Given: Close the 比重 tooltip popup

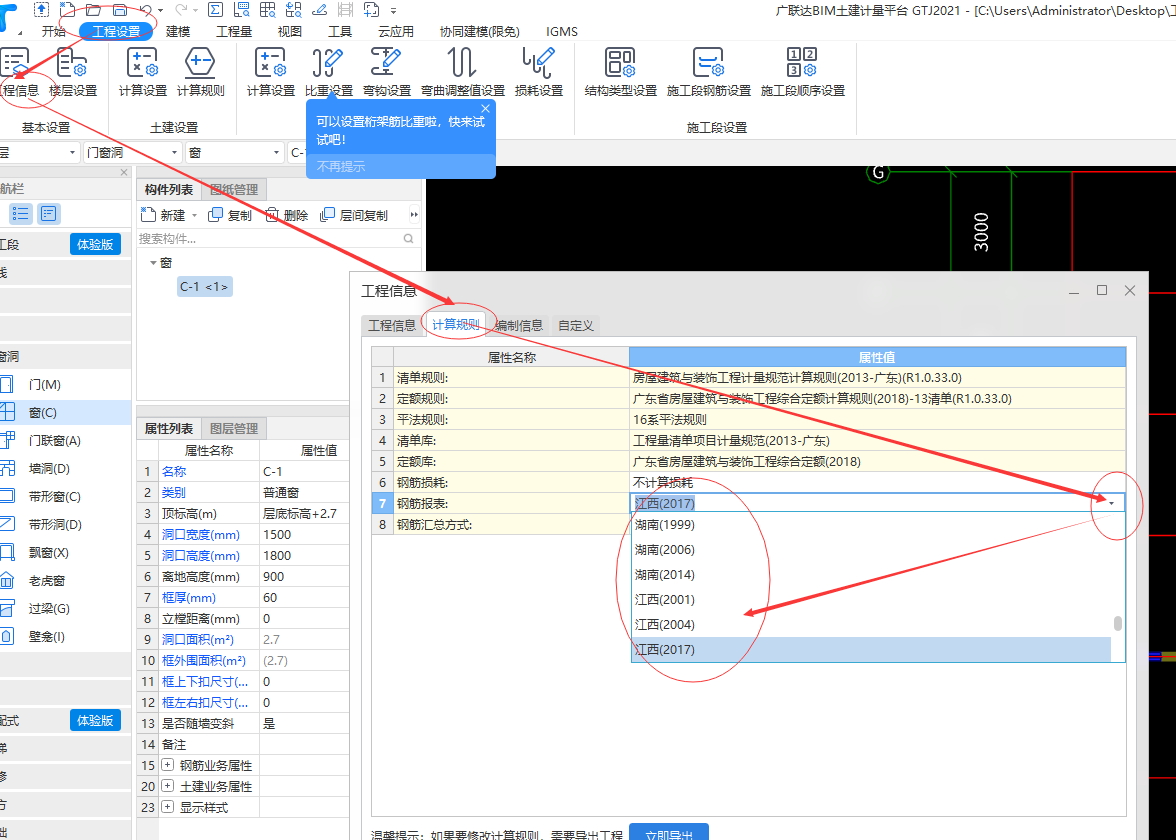Looking at the screenshot, I should tap(485, 109).
